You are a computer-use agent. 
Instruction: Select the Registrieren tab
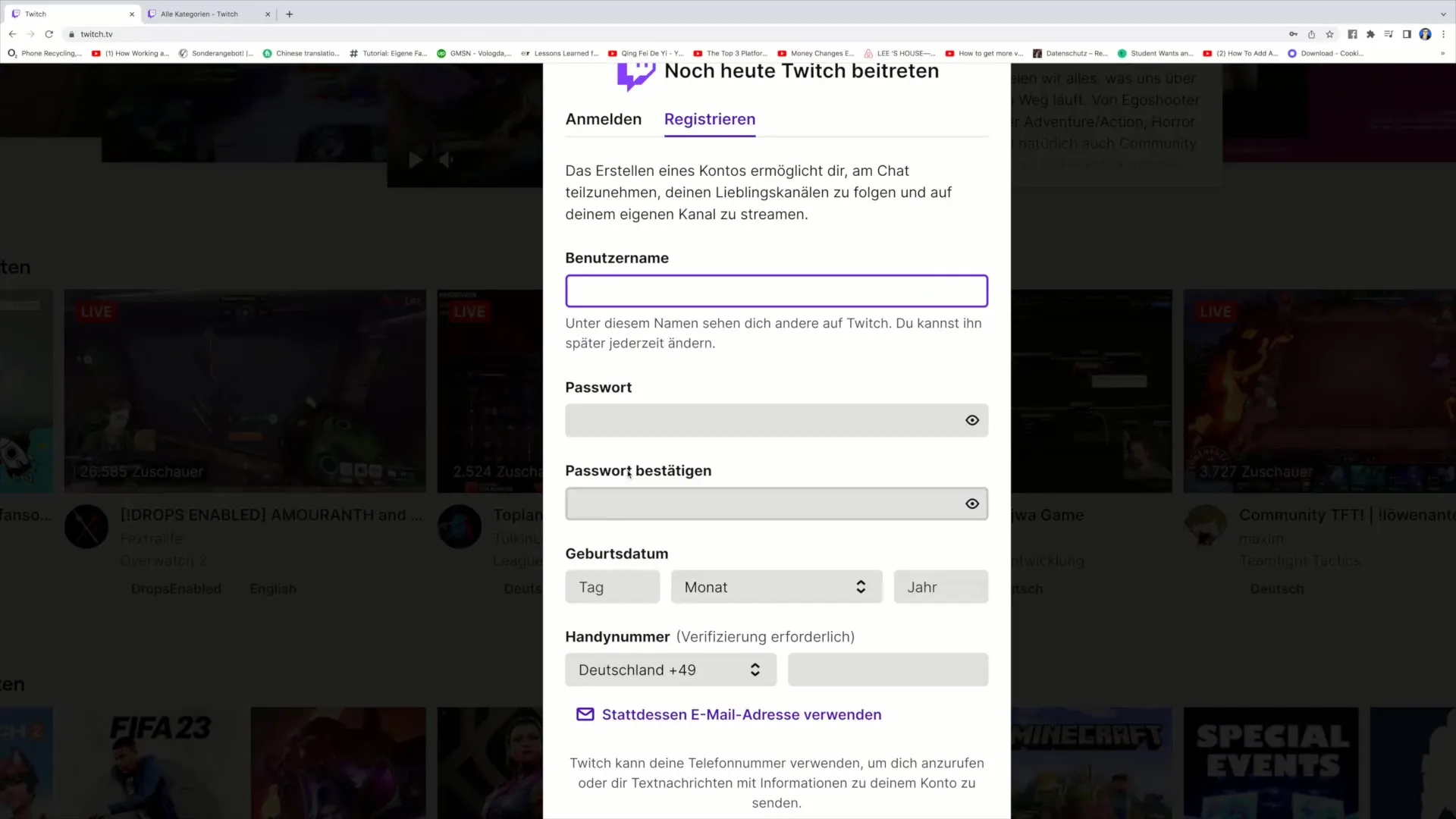[710, 119]
